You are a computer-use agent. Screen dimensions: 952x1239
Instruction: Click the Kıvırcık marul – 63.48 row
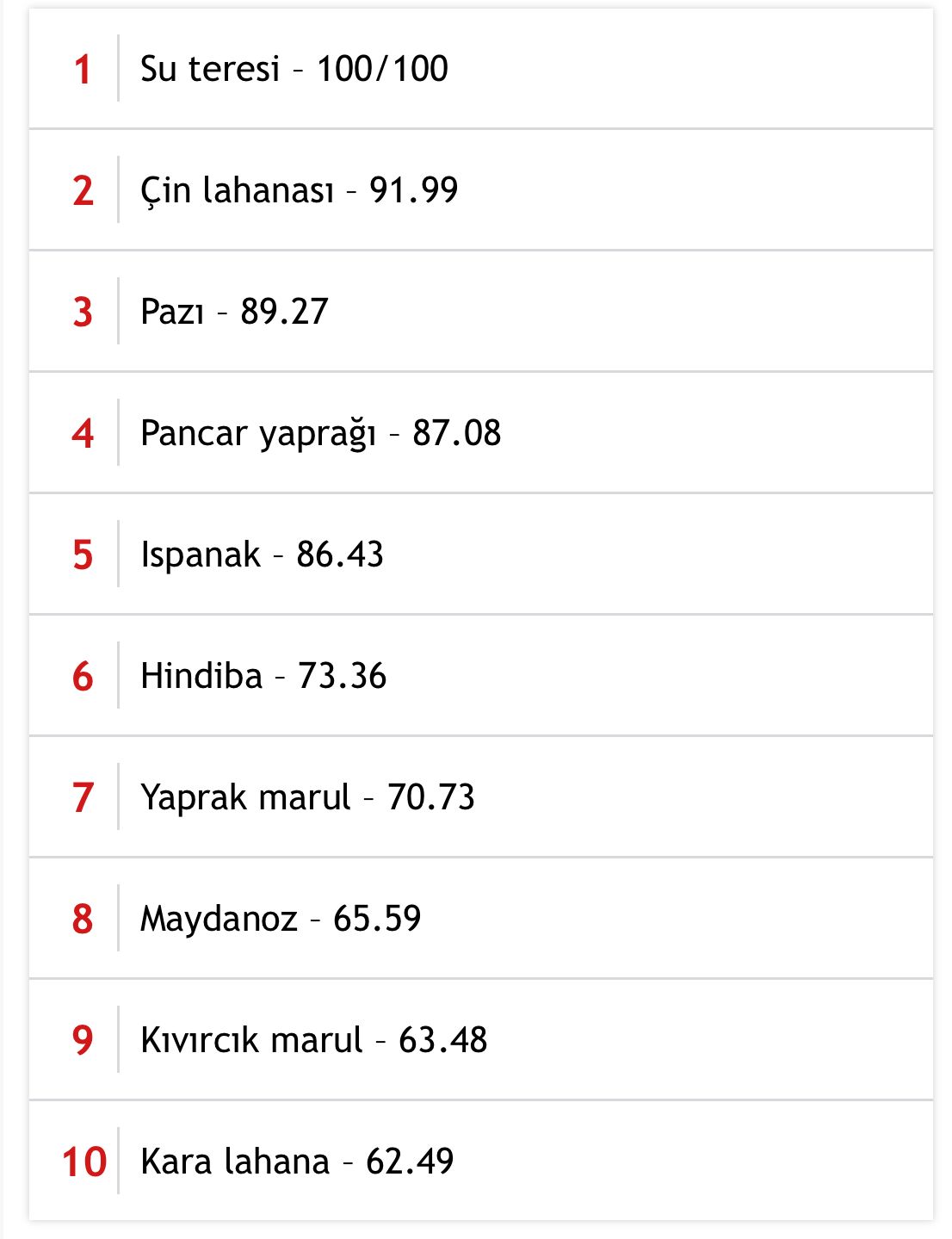[x=481, y=1040]
